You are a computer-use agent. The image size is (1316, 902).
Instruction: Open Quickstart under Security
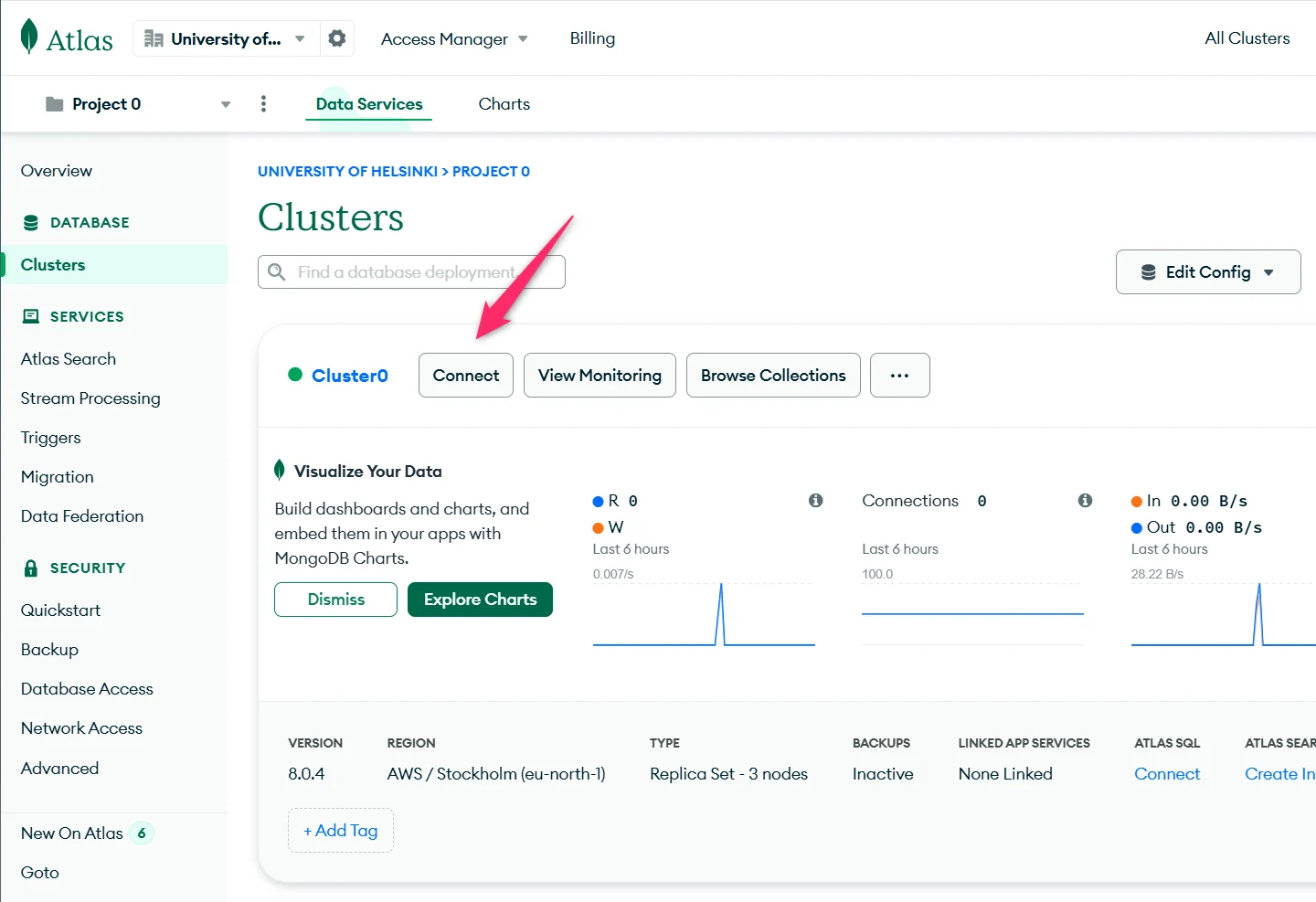[60, 610]
